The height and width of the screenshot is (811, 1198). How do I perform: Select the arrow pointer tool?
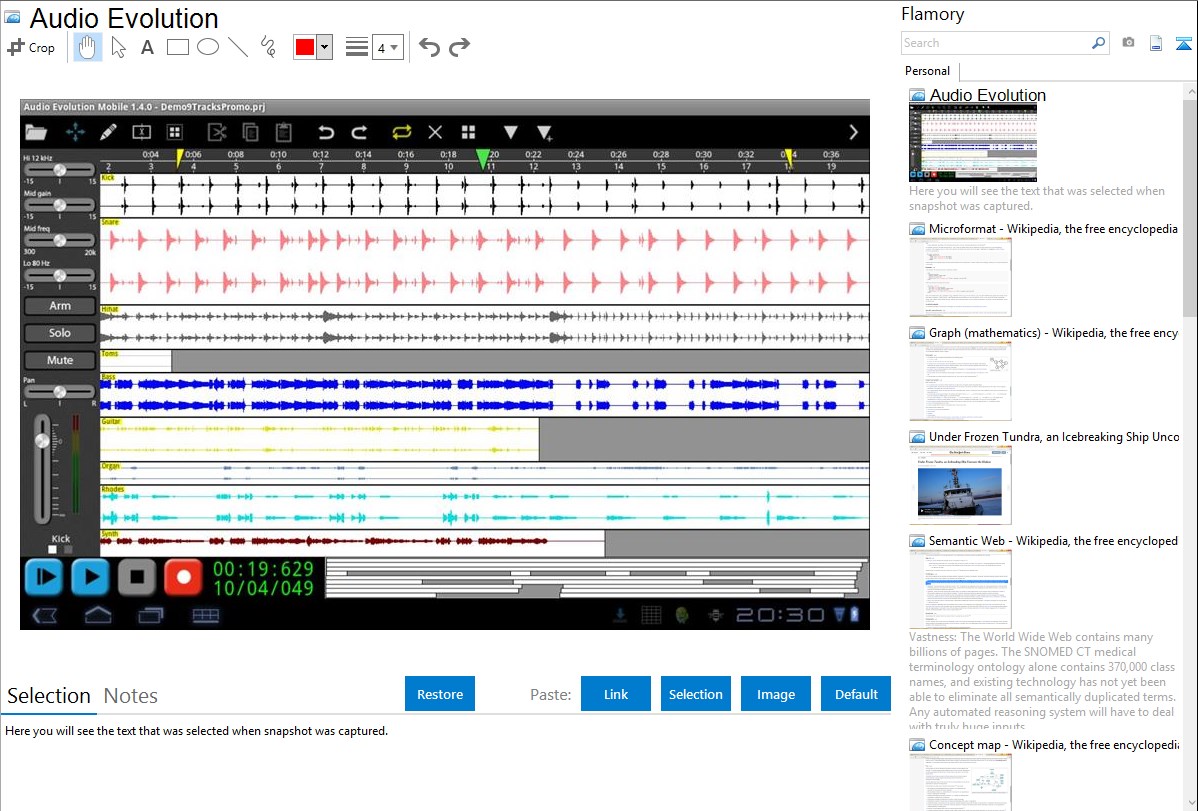tap(118, 47)
